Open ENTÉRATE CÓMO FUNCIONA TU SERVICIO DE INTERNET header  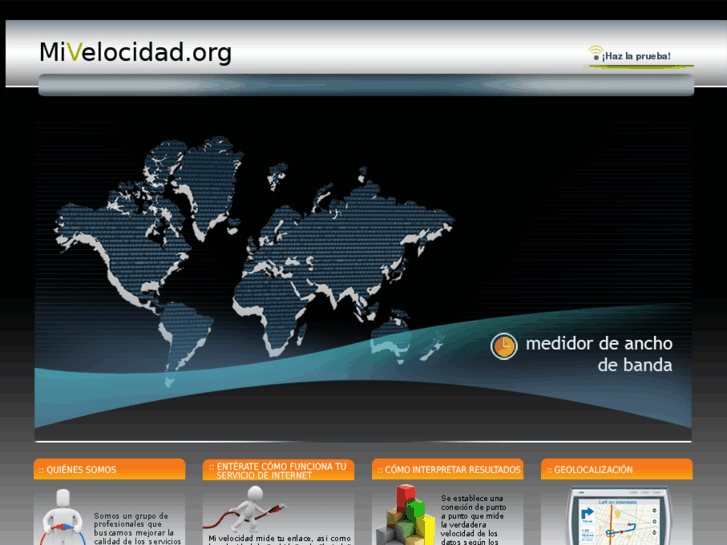point(278,470)
